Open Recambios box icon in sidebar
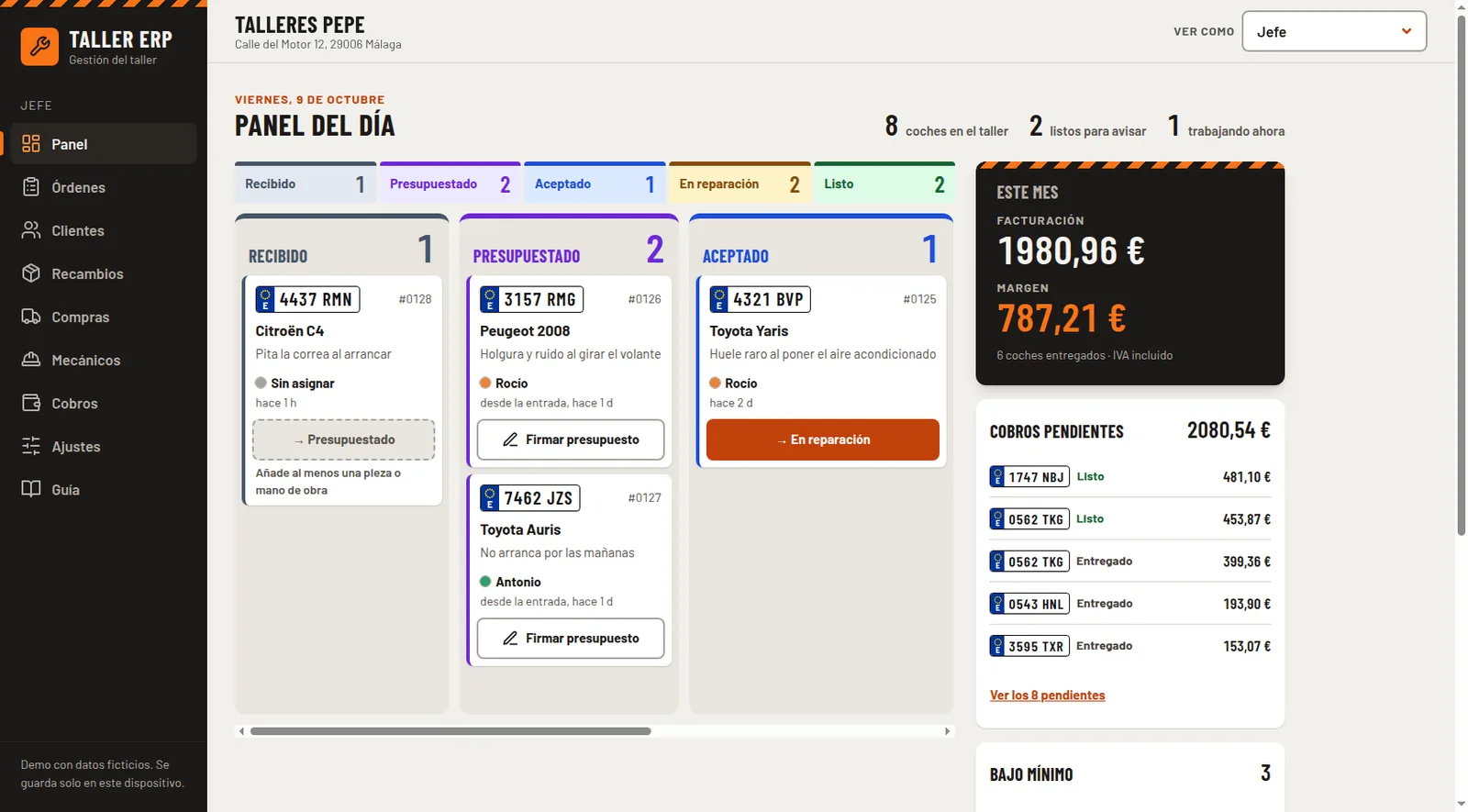The image size is (1468, 812). pos(31,273)
